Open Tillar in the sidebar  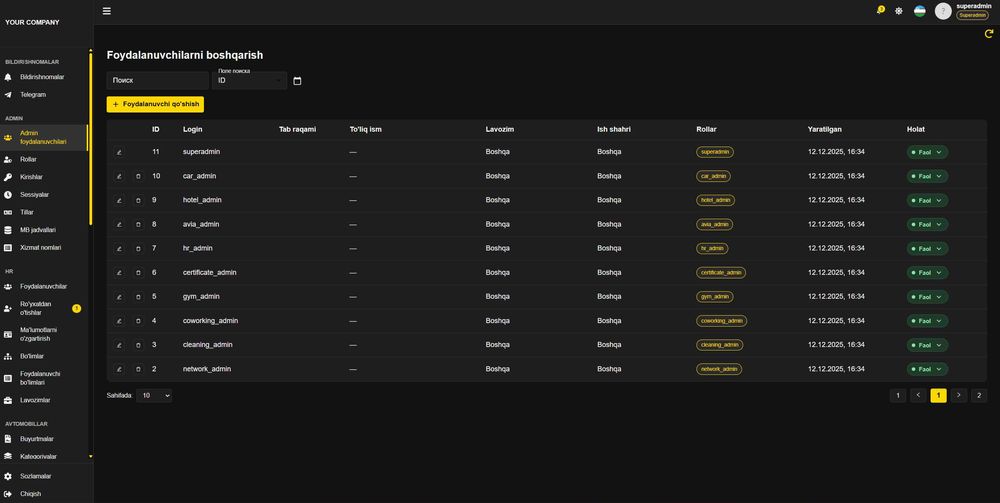(x=43, y=212)
